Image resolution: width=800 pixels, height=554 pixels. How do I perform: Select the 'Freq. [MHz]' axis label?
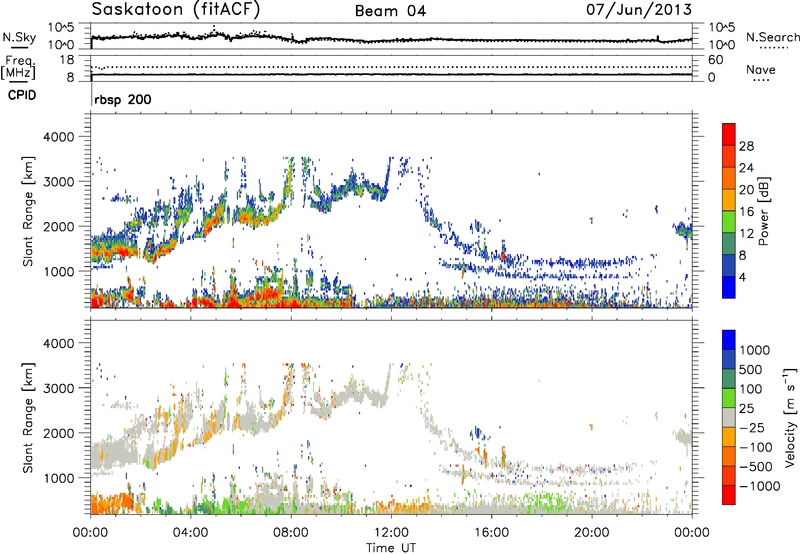(x=19, y=67)
